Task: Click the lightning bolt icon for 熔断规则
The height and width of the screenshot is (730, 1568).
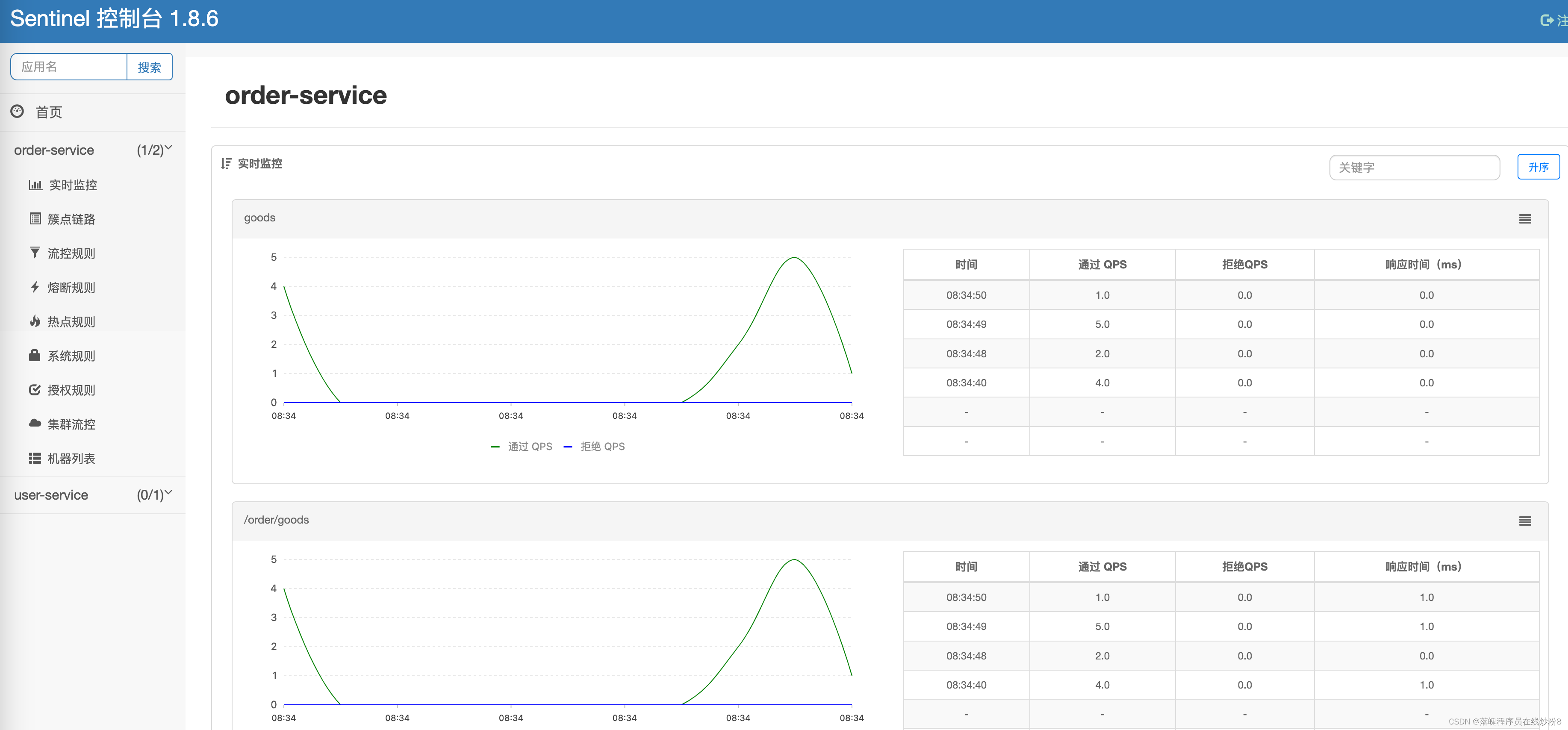Action: click(35, 287)
